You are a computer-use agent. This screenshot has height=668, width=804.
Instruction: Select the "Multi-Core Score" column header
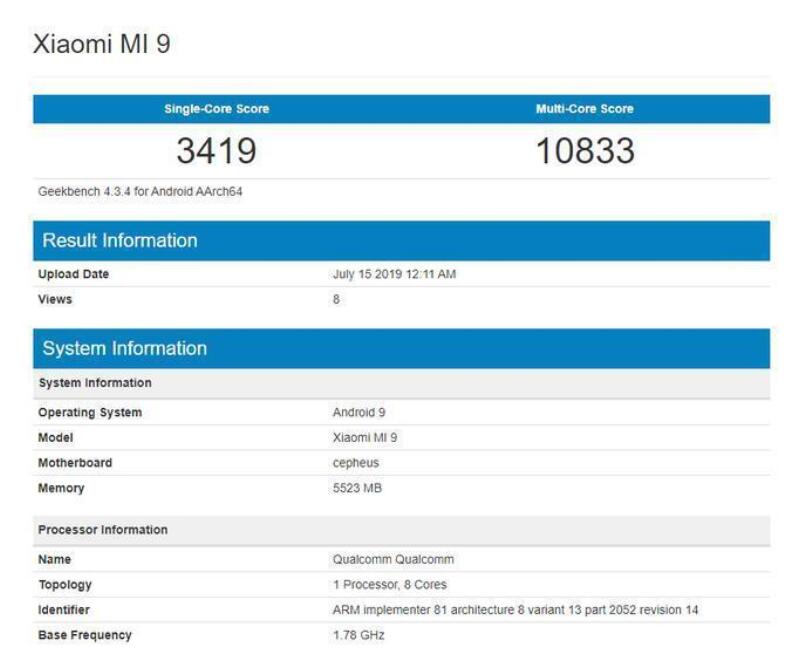coord(585,109)
